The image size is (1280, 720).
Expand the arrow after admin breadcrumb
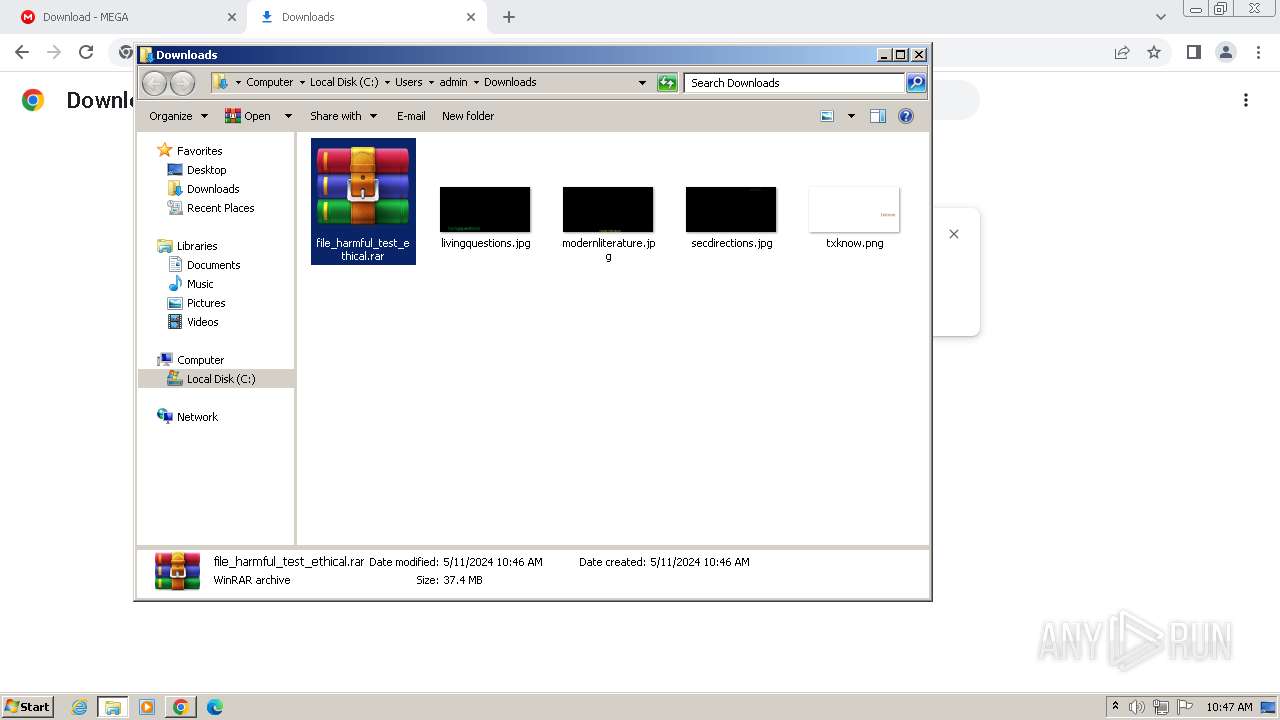point(476,82)
